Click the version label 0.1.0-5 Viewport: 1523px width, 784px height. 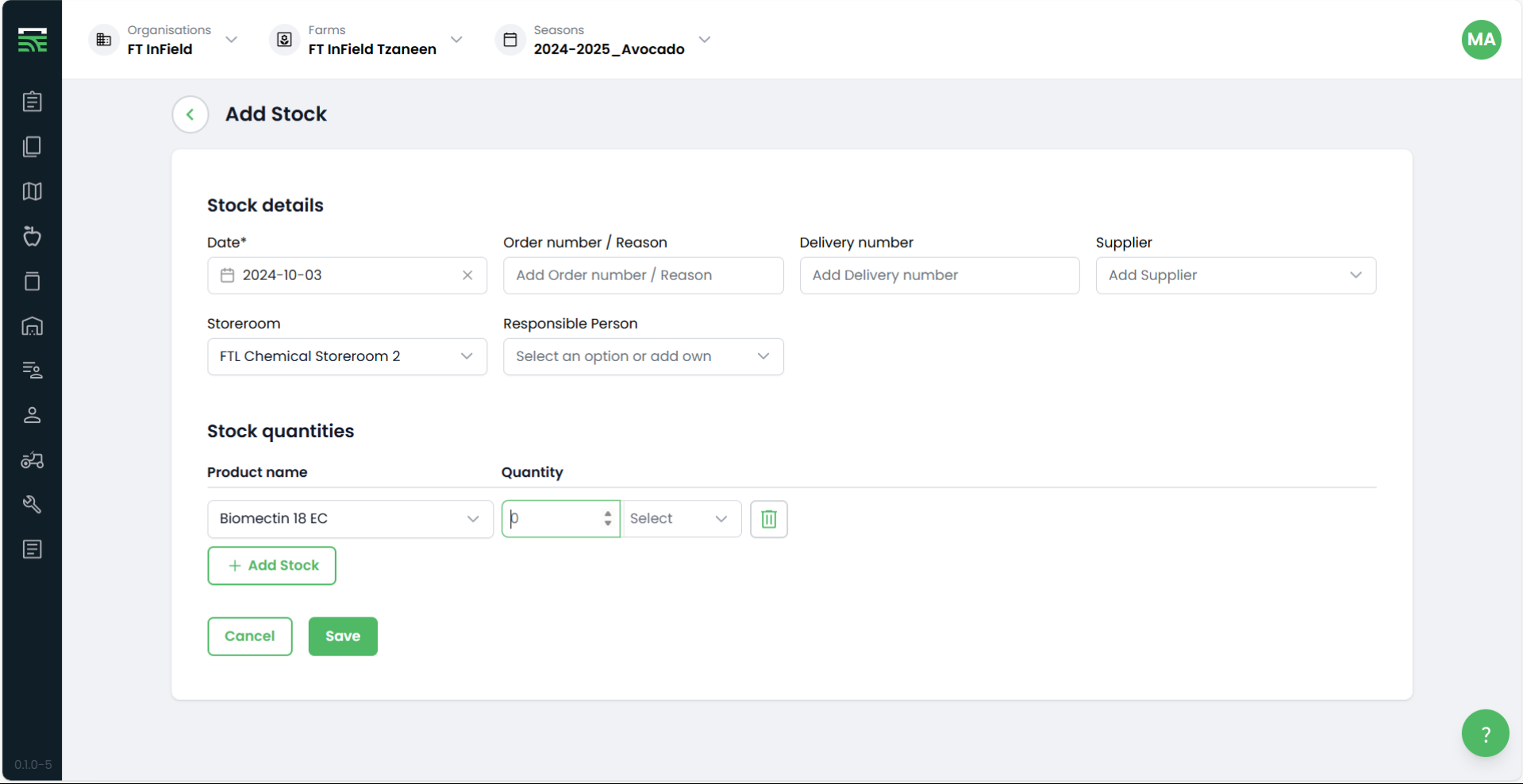pos(33,765)
